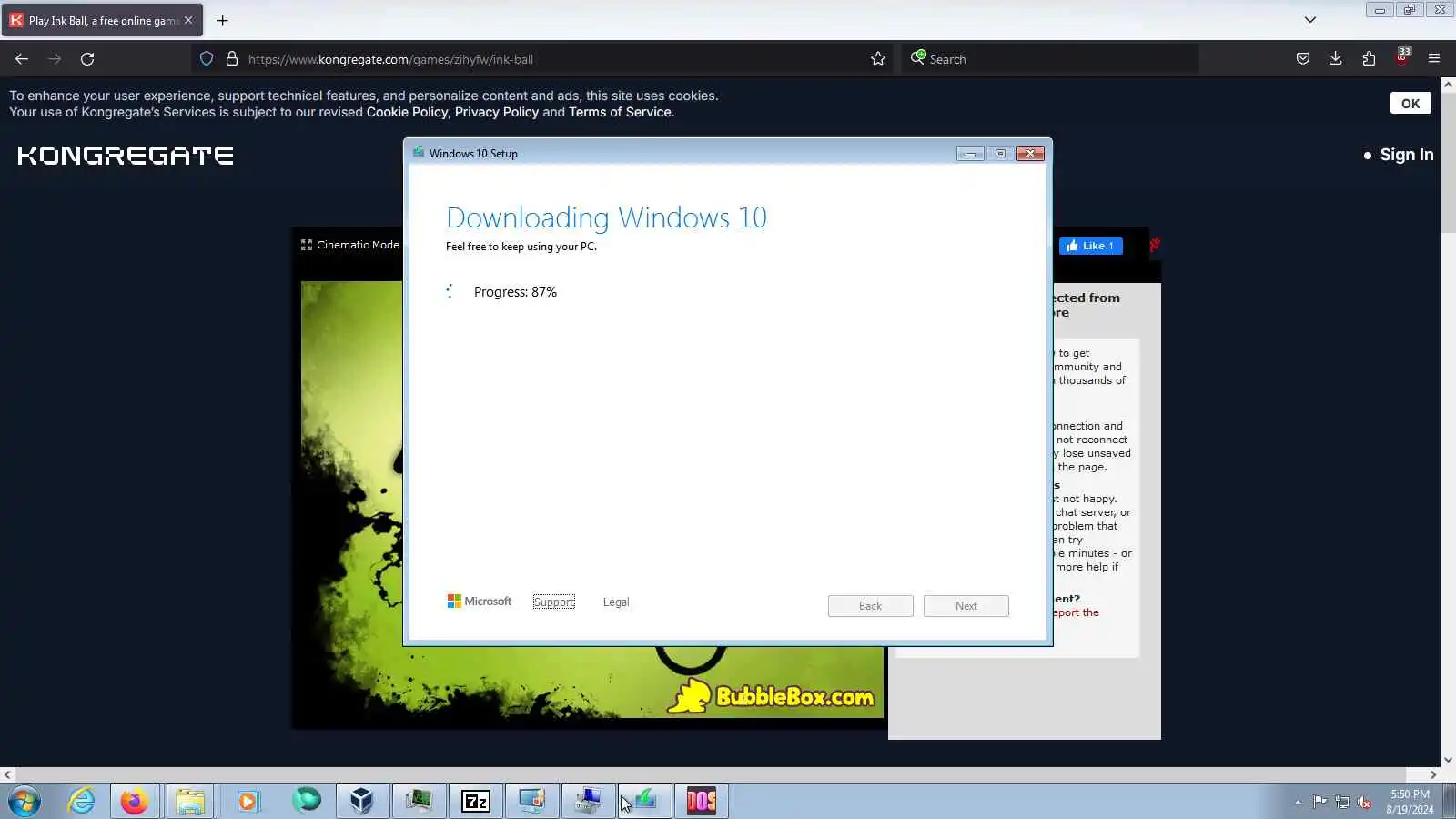
Task: Switch to Firefox in the taskbar
Action: (135, 802)
